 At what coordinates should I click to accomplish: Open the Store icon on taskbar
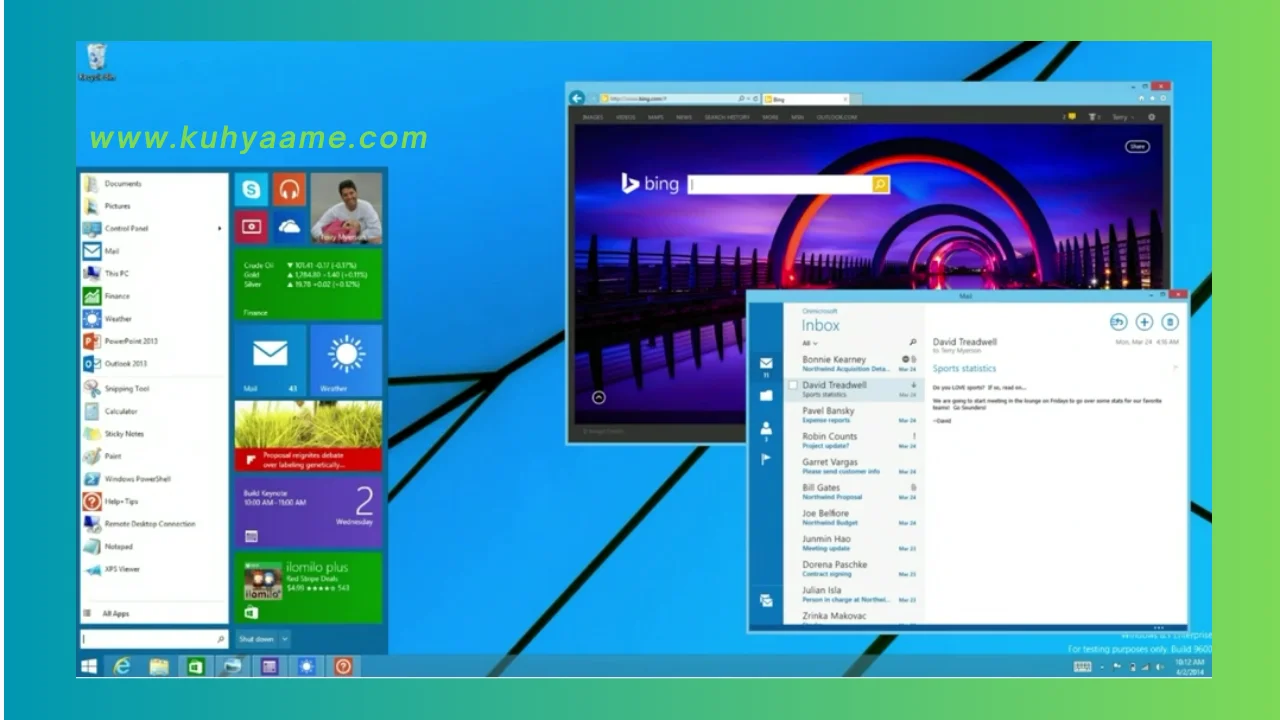pos(196,666)
